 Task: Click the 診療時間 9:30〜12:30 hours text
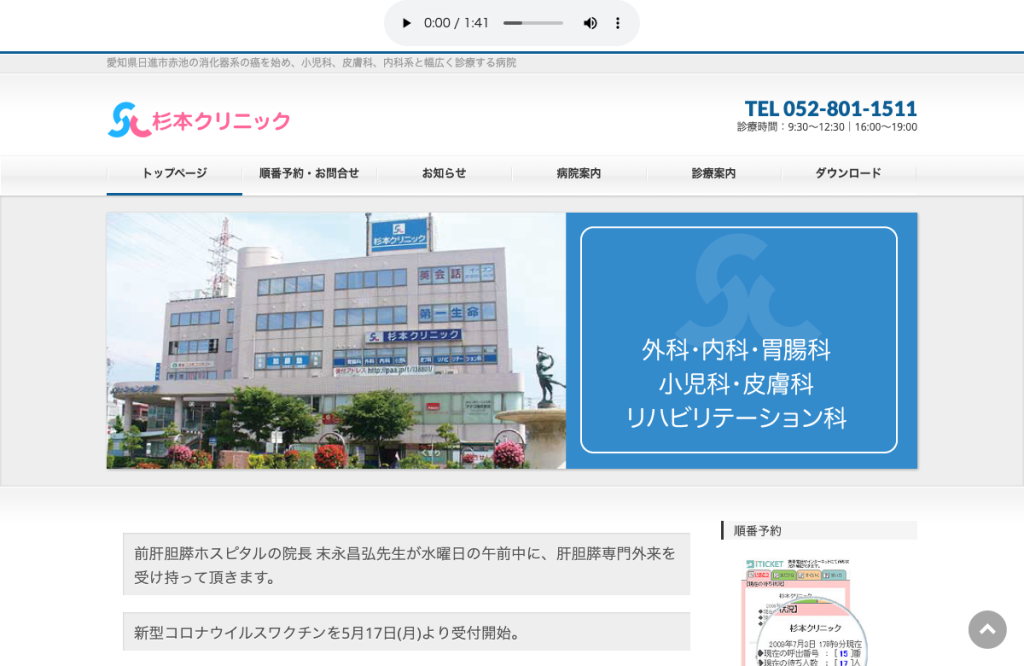pyautogui.click(x=827, y=127)
